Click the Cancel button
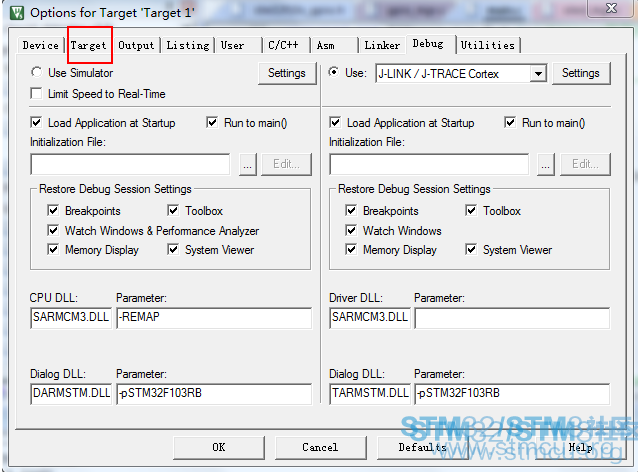This screenshot has width=638, height=472. coord(320,448)
